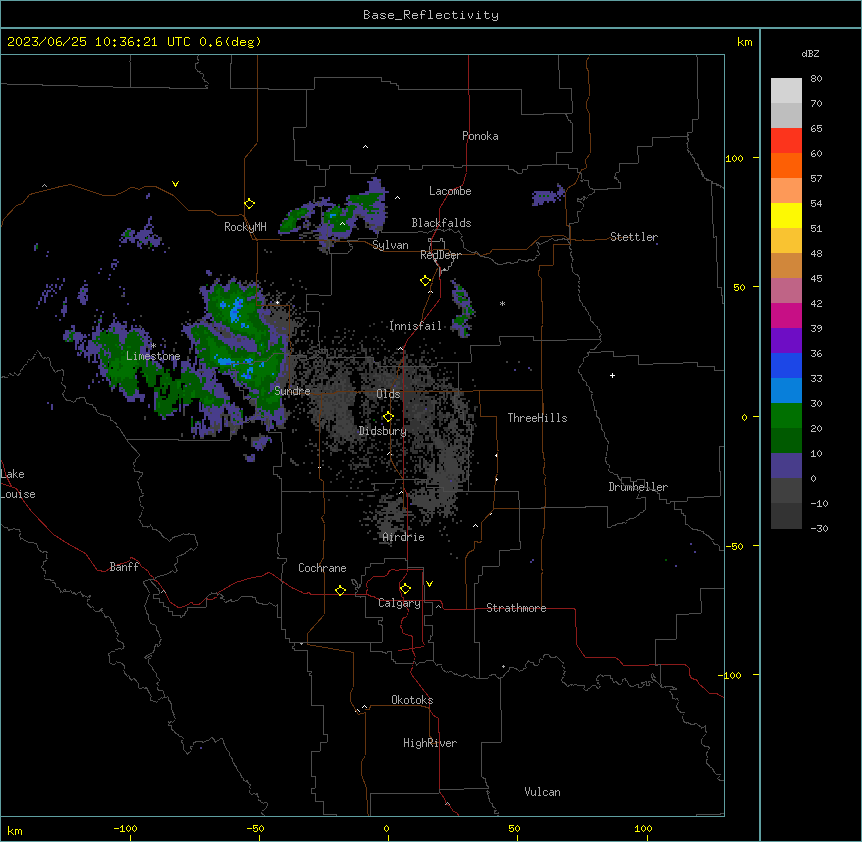Viewport: 862px width, 842px height.
Task: Select the light blue legend swatch between 33 and 30
Action: pyautogui.click(x=786, y=390)
